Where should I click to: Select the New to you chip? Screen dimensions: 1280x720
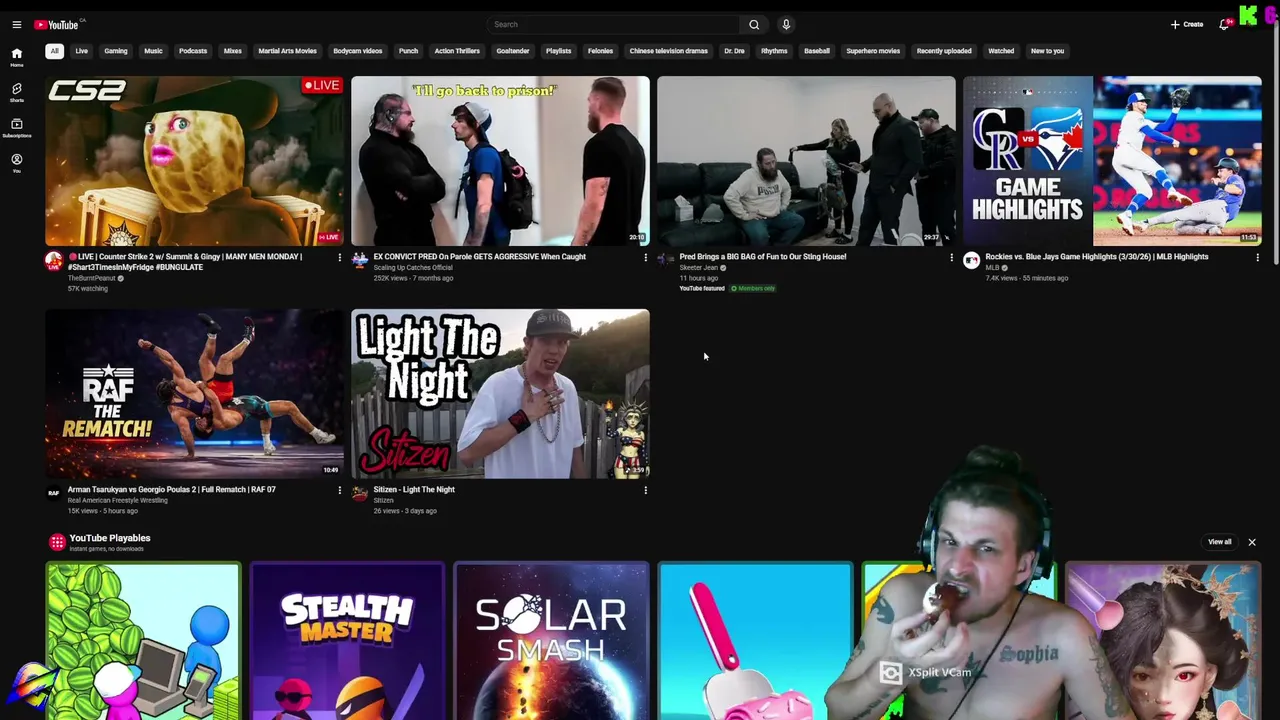click(x=1047, y=51)
